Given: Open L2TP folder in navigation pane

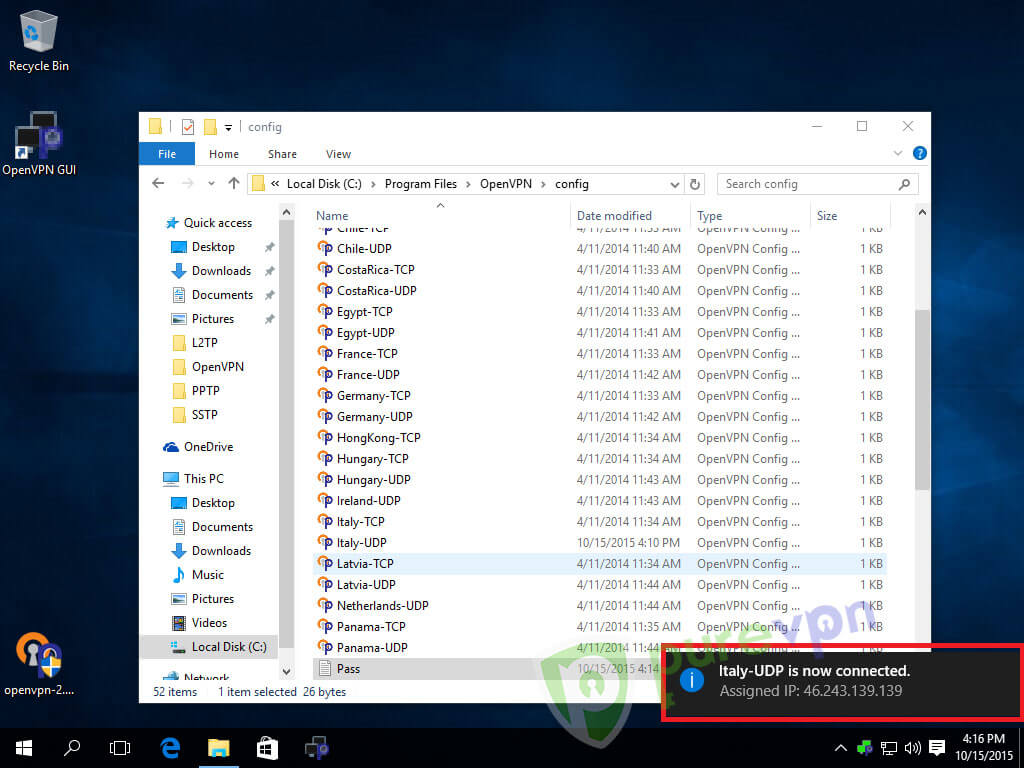Looking at the screenshot, I should click(x=204, y=343).
